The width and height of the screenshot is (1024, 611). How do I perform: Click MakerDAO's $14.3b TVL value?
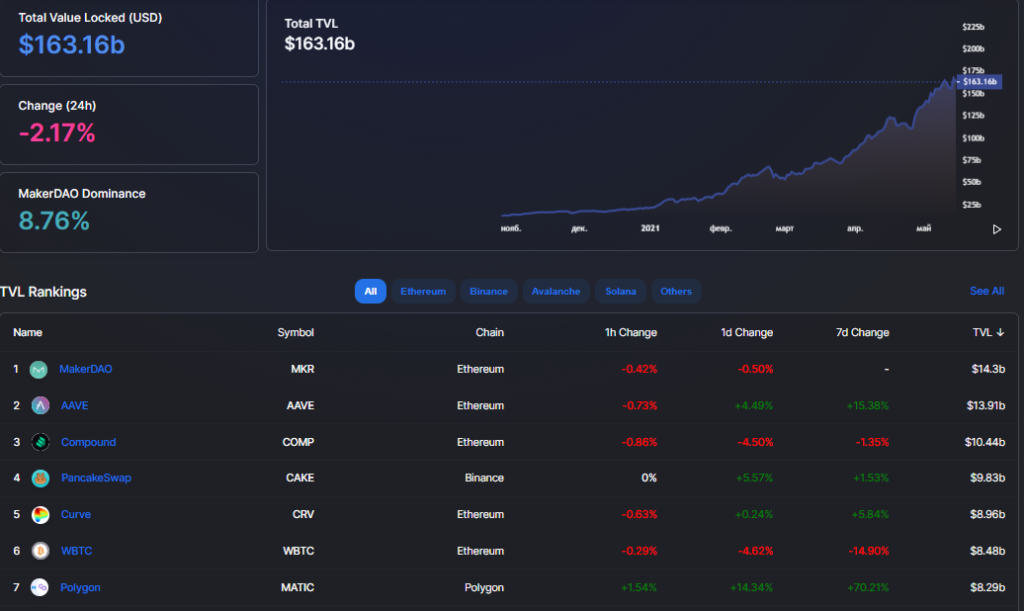click(987, 369)
